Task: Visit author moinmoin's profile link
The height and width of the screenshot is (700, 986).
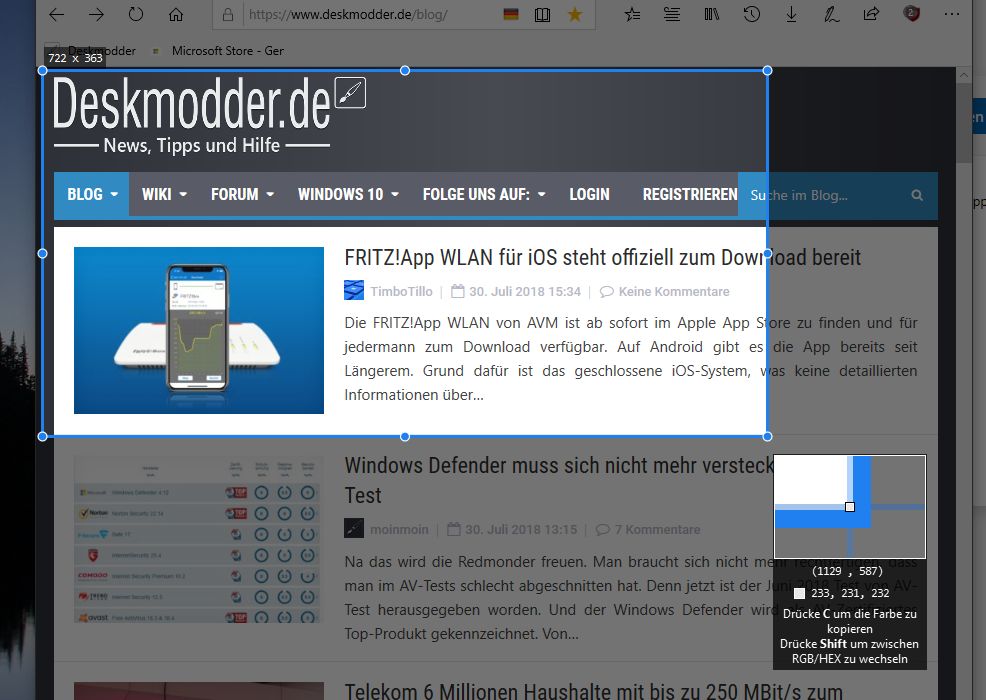Action: 399,530
